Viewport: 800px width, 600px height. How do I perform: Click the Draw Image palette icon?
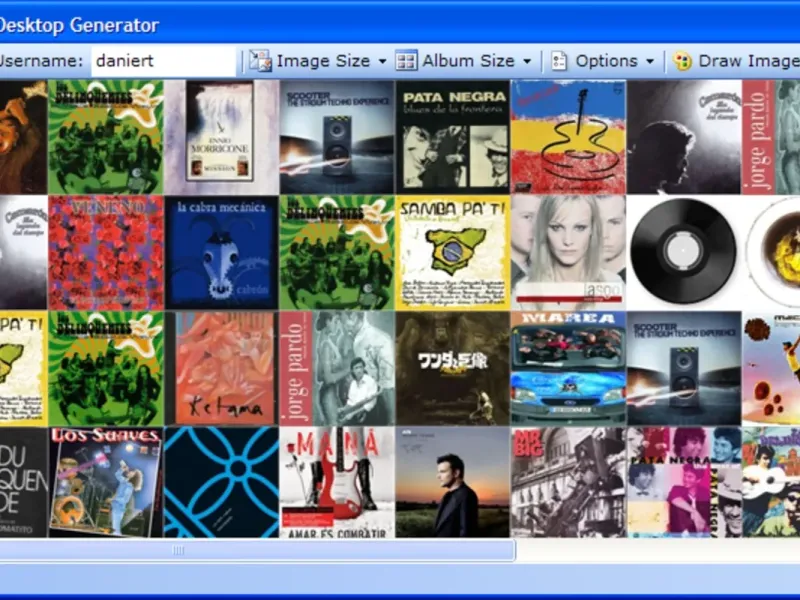(x=682, y=61)
